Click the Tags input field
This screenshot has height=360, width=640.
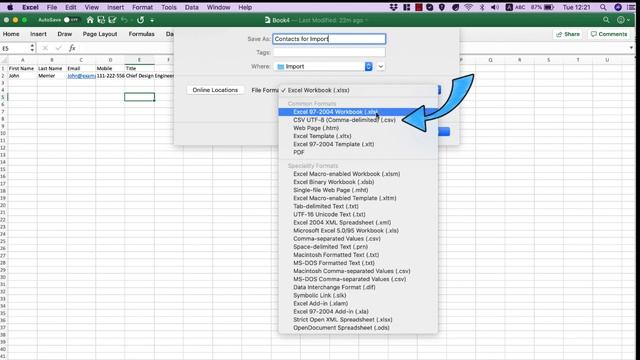tap(329, 52)
